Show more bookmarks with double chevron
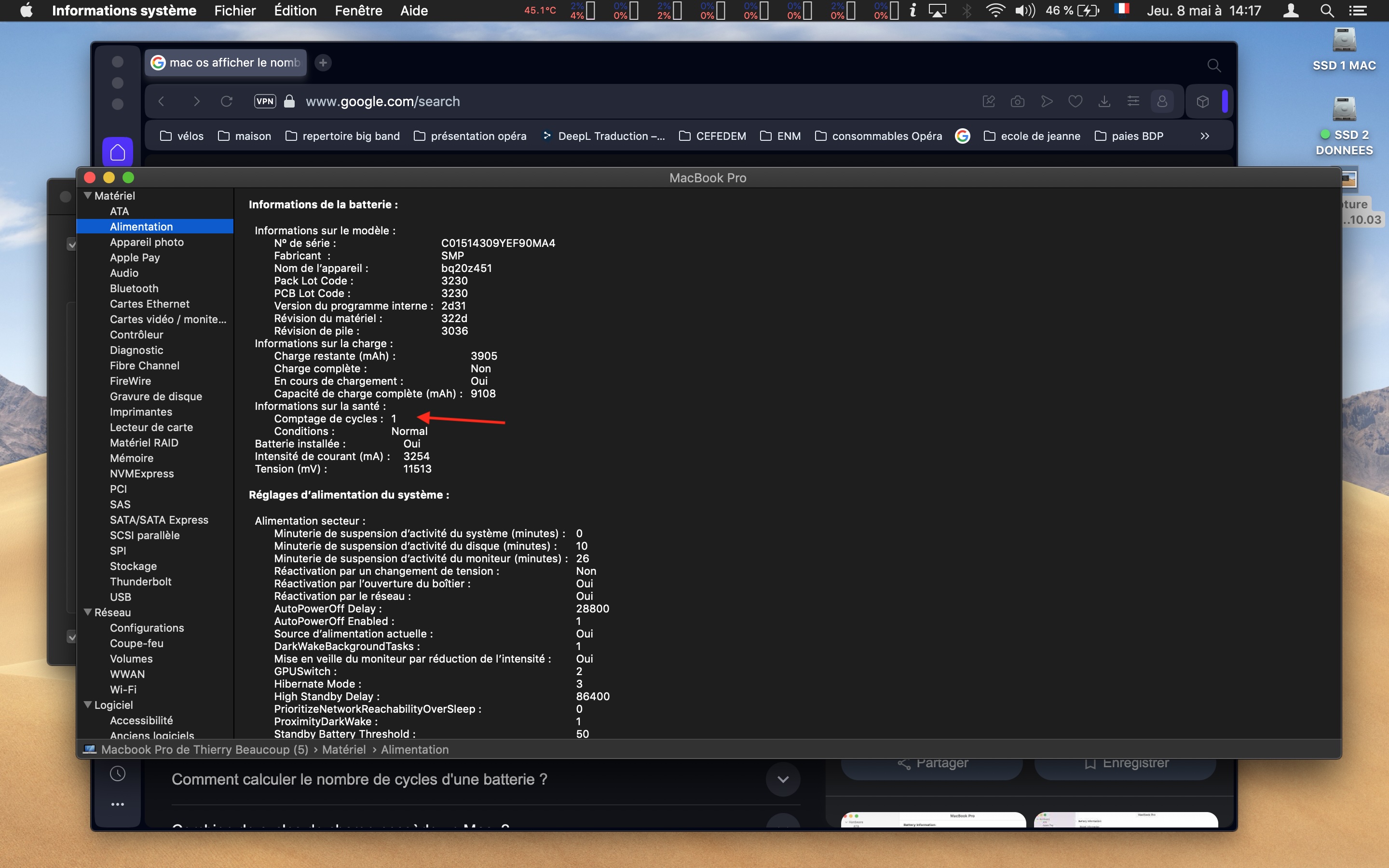 (x=1205, y=136)
